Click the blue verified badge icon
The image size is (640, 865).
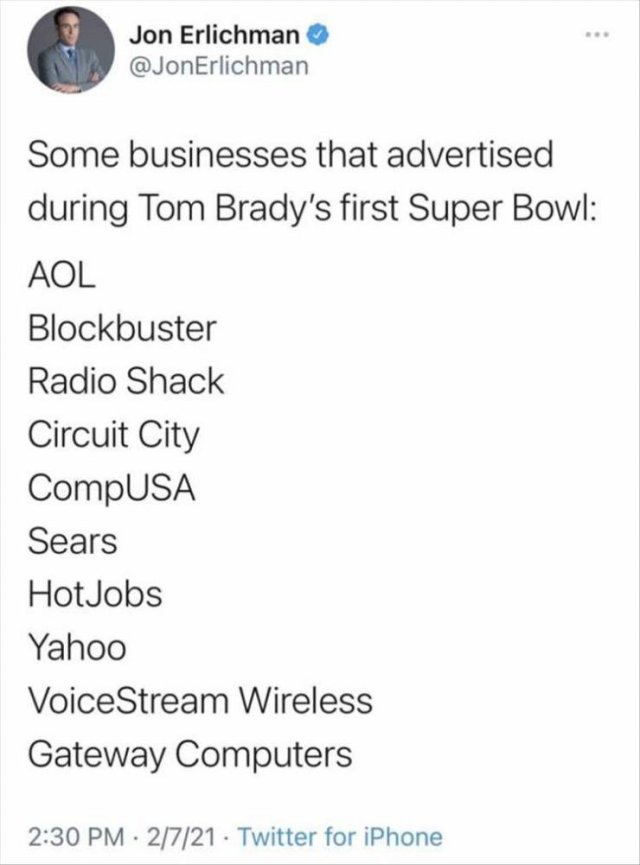[x=318, y=36]
